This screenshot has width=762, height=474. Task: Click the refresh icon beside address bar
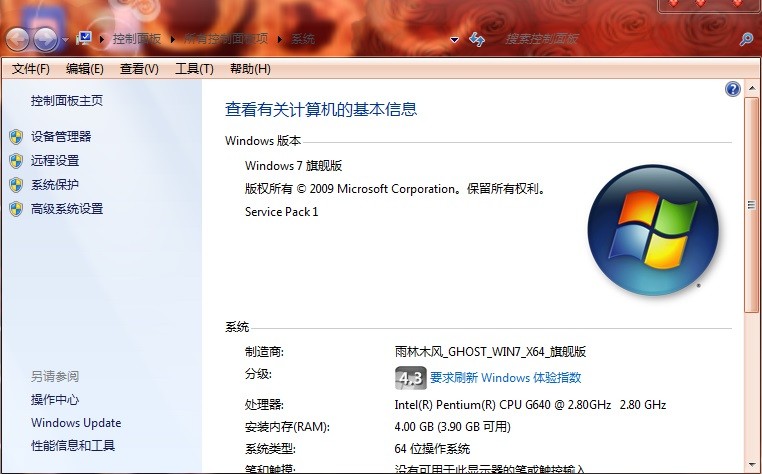(x=477, y=39)
